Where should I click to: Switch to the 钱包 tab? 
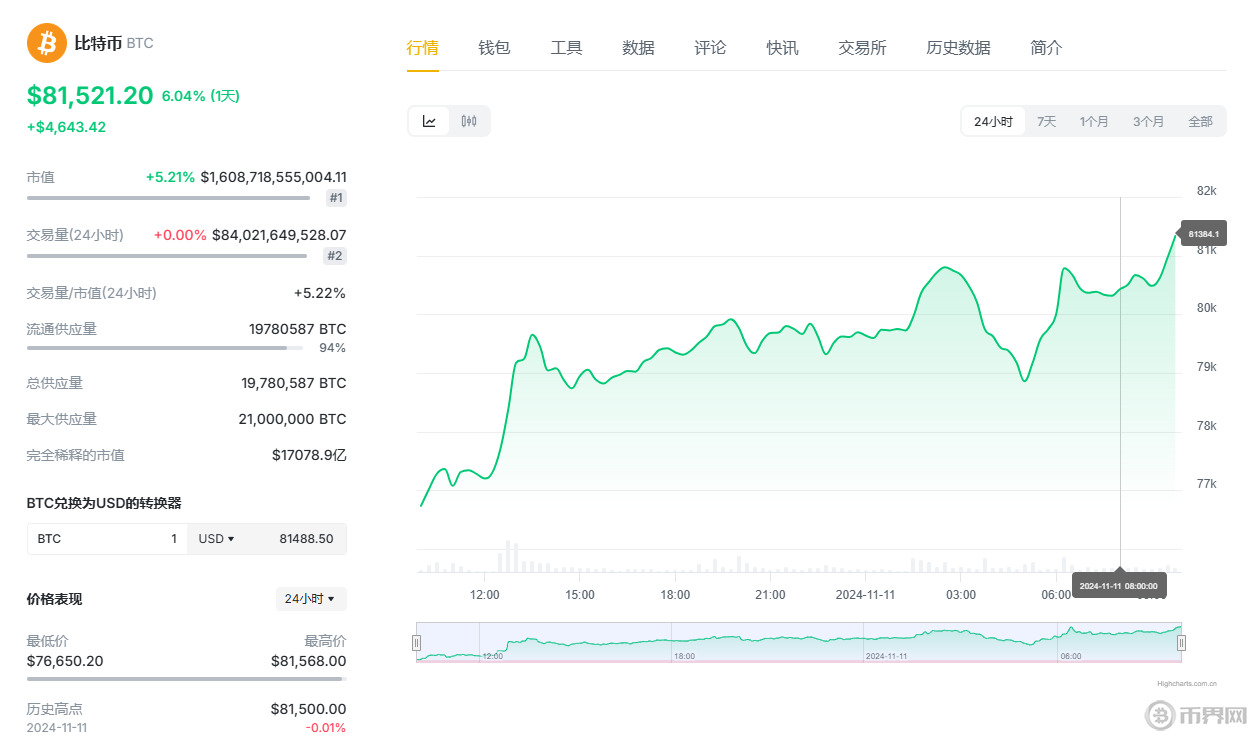(494, 47)
